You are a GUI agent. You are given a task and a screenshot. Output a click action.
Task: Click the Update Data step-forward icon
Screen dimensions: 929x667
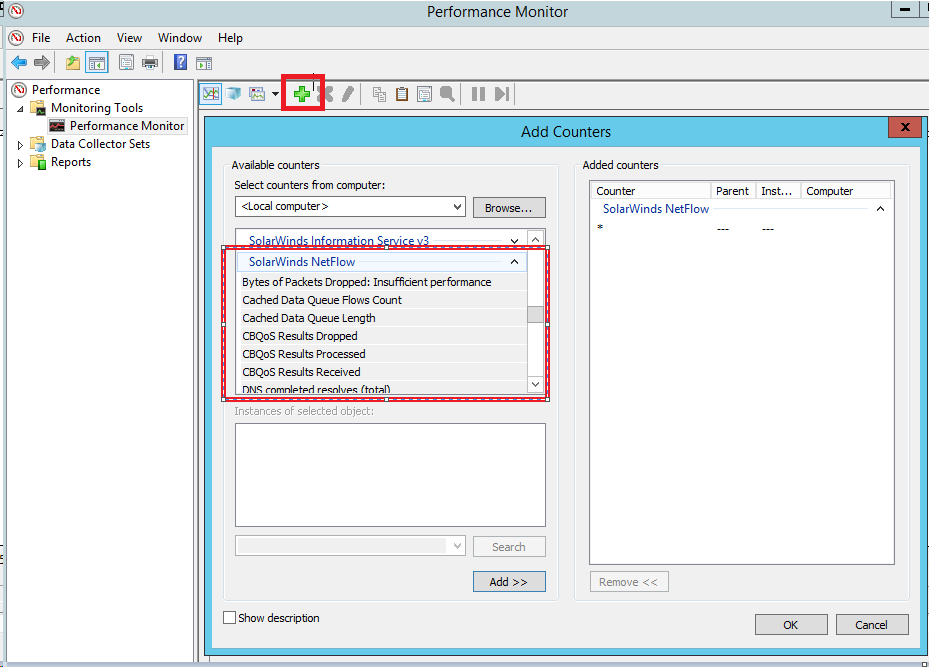(502, 94)
